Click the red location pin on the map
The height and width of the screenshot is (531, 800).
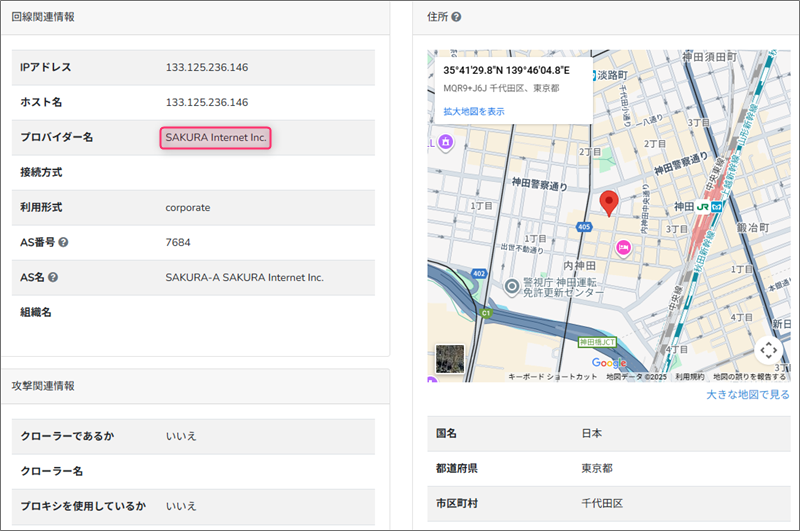click(x=608, y=204)
